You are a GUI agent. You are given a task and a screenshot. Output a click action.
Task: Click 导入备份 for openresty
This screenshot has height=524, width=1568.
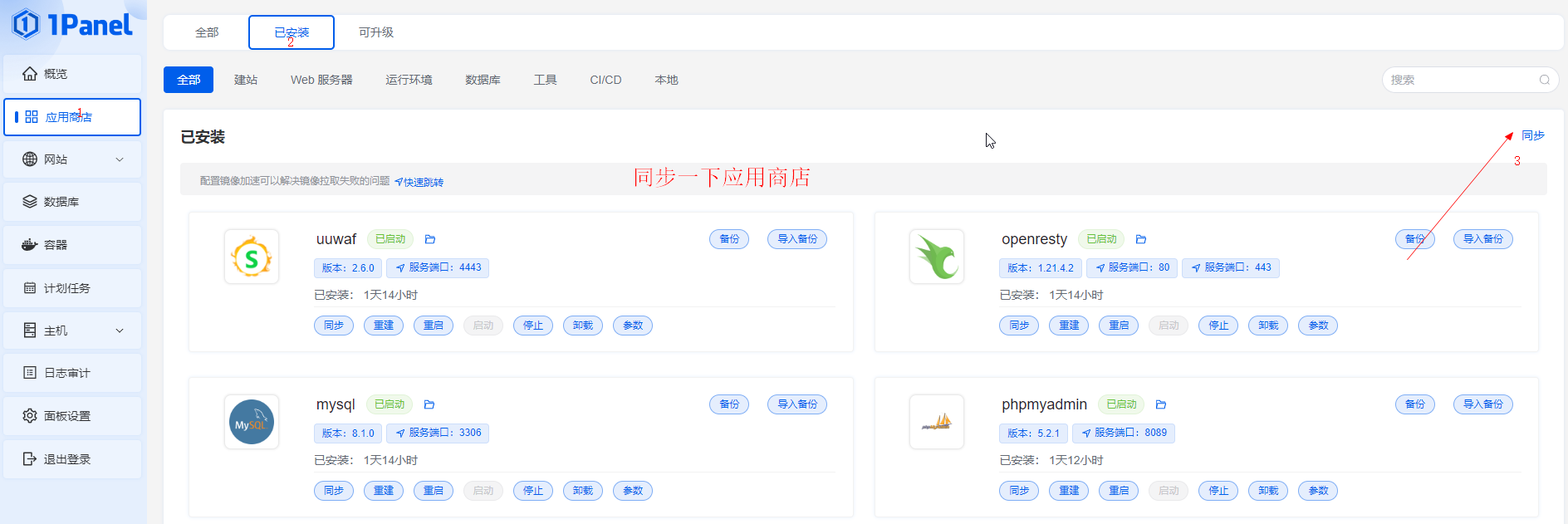pos(1483,239)
